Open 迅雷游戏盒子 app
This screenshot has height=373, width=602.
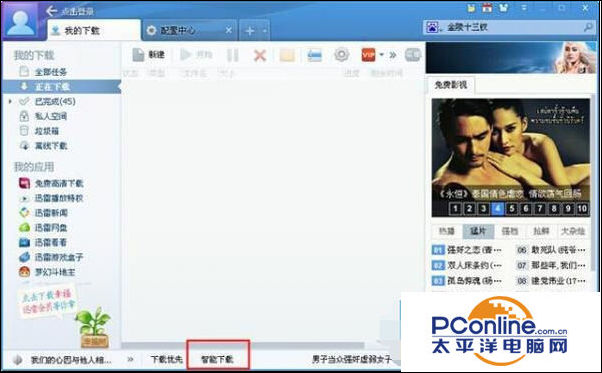(51, 257)
